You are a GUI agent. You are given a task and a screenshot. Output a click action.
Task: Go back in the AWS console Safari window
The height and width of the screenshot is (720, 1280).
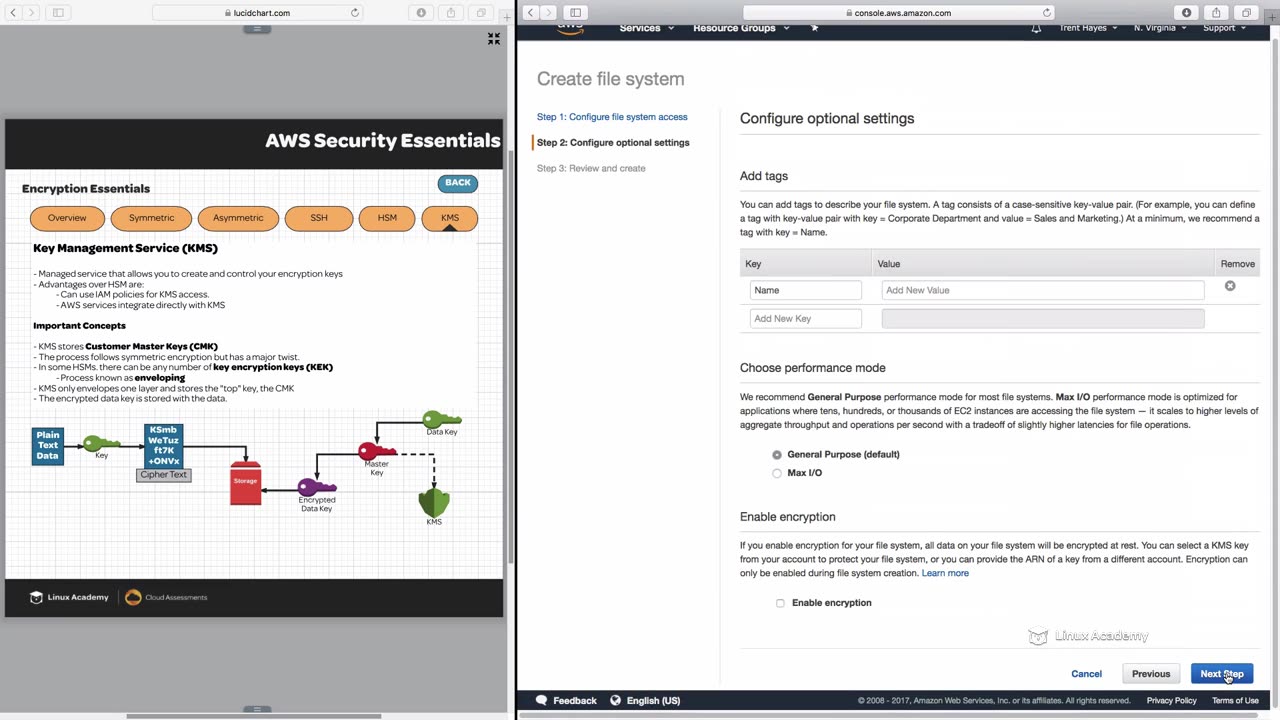530,13
